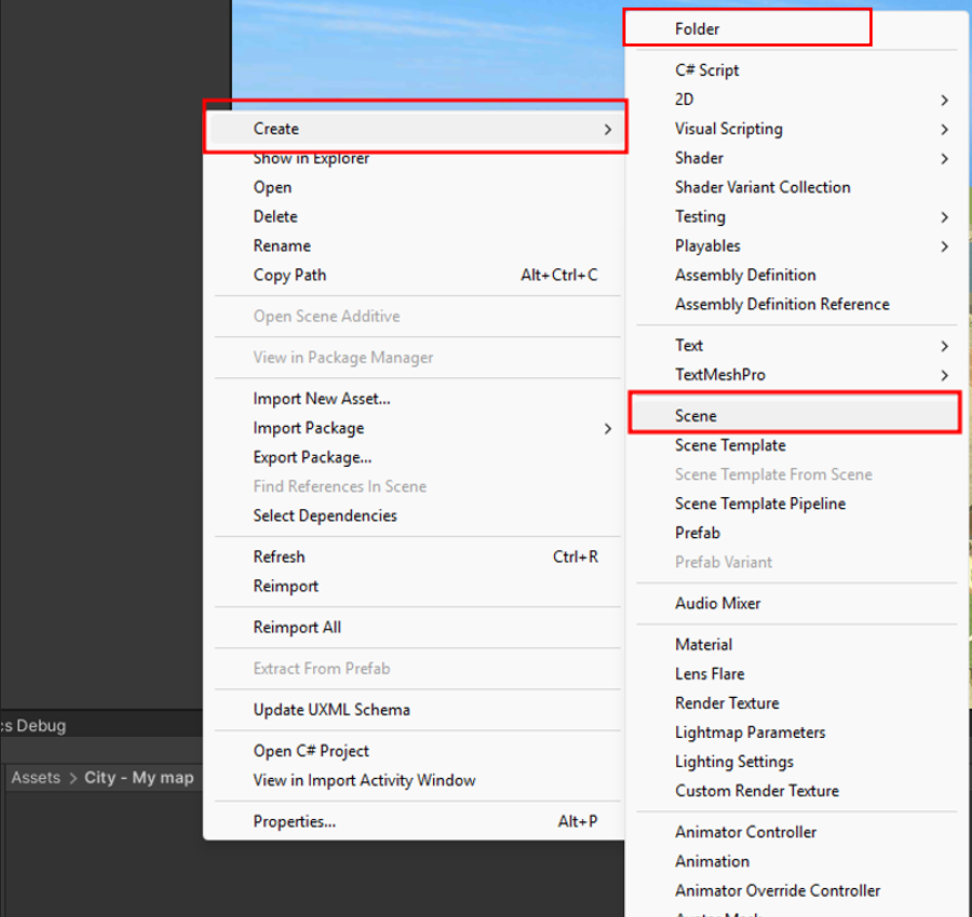
Task: Navigate to Assets in breadcrumb
Action: click(35, 777)
